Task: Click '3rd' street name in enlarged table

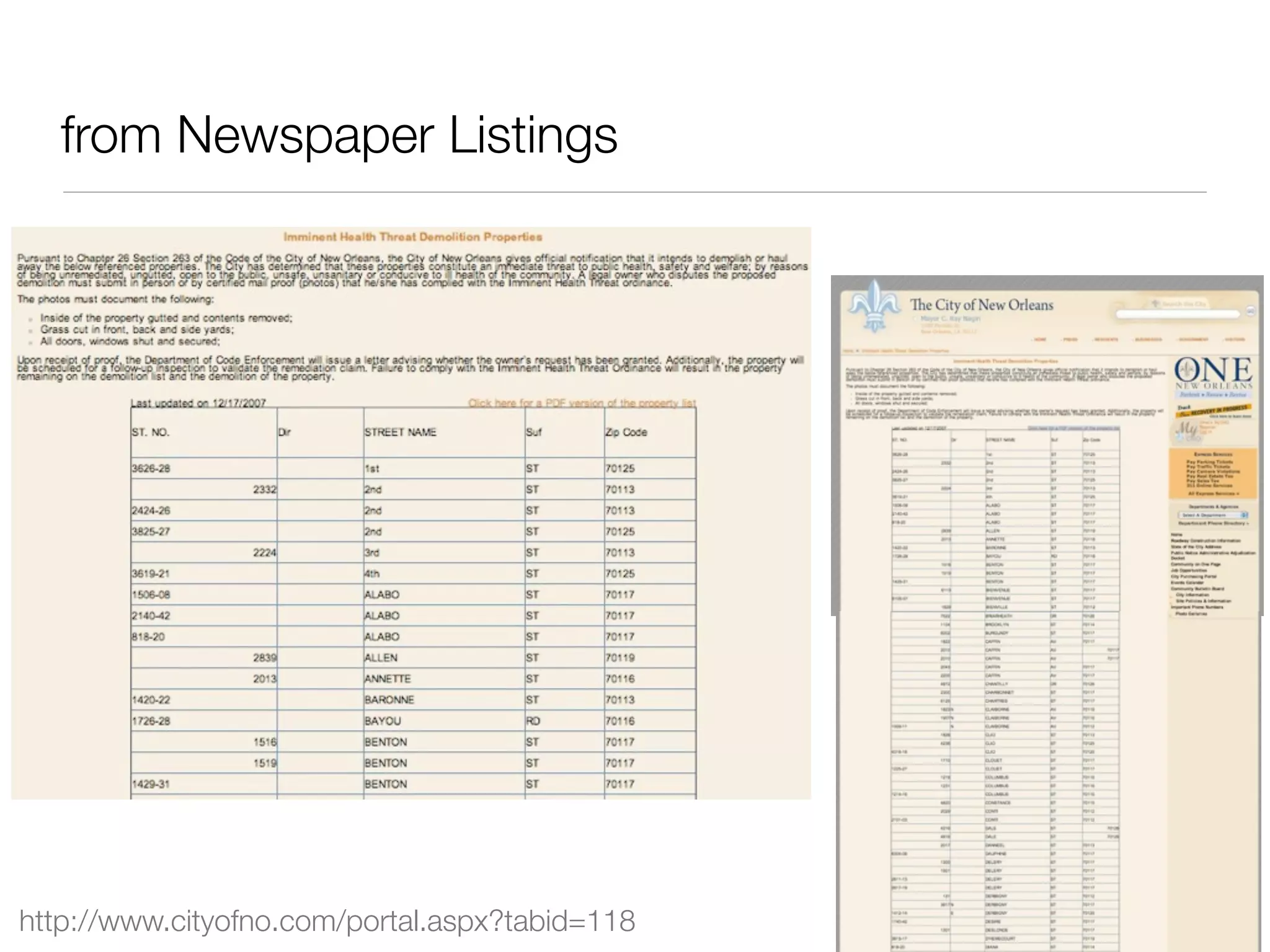Action: pos(371,553)
